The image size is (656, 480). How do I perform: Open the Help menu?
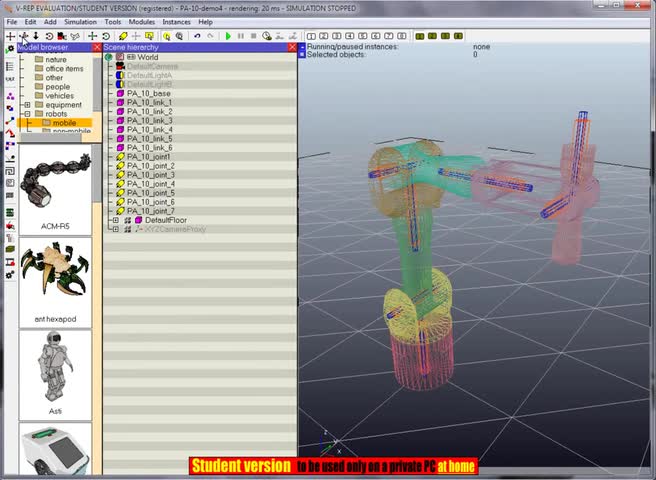tap(205, 22)
